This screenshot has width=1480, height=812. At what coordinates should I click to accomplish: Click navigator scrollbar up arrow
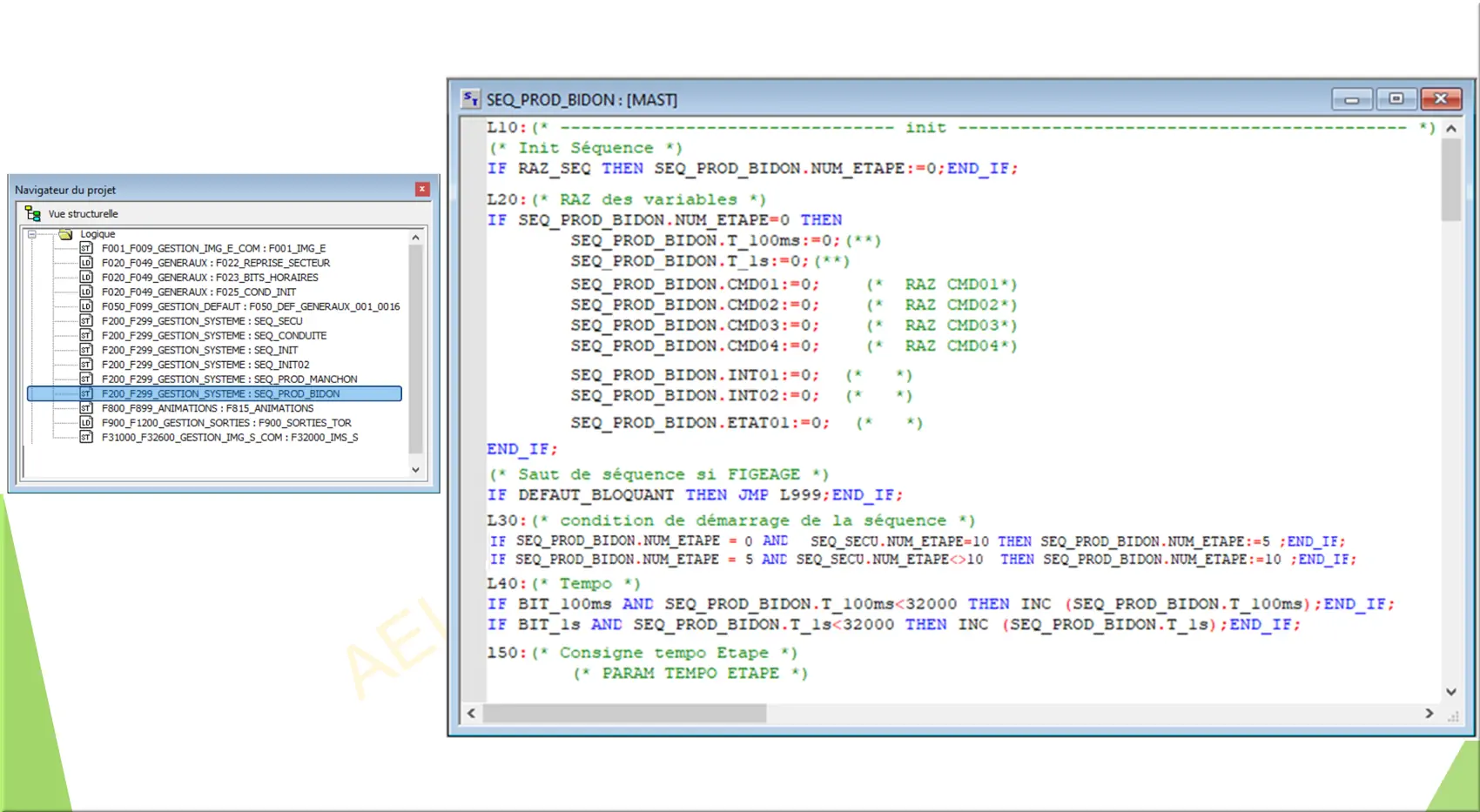point(416,237)
